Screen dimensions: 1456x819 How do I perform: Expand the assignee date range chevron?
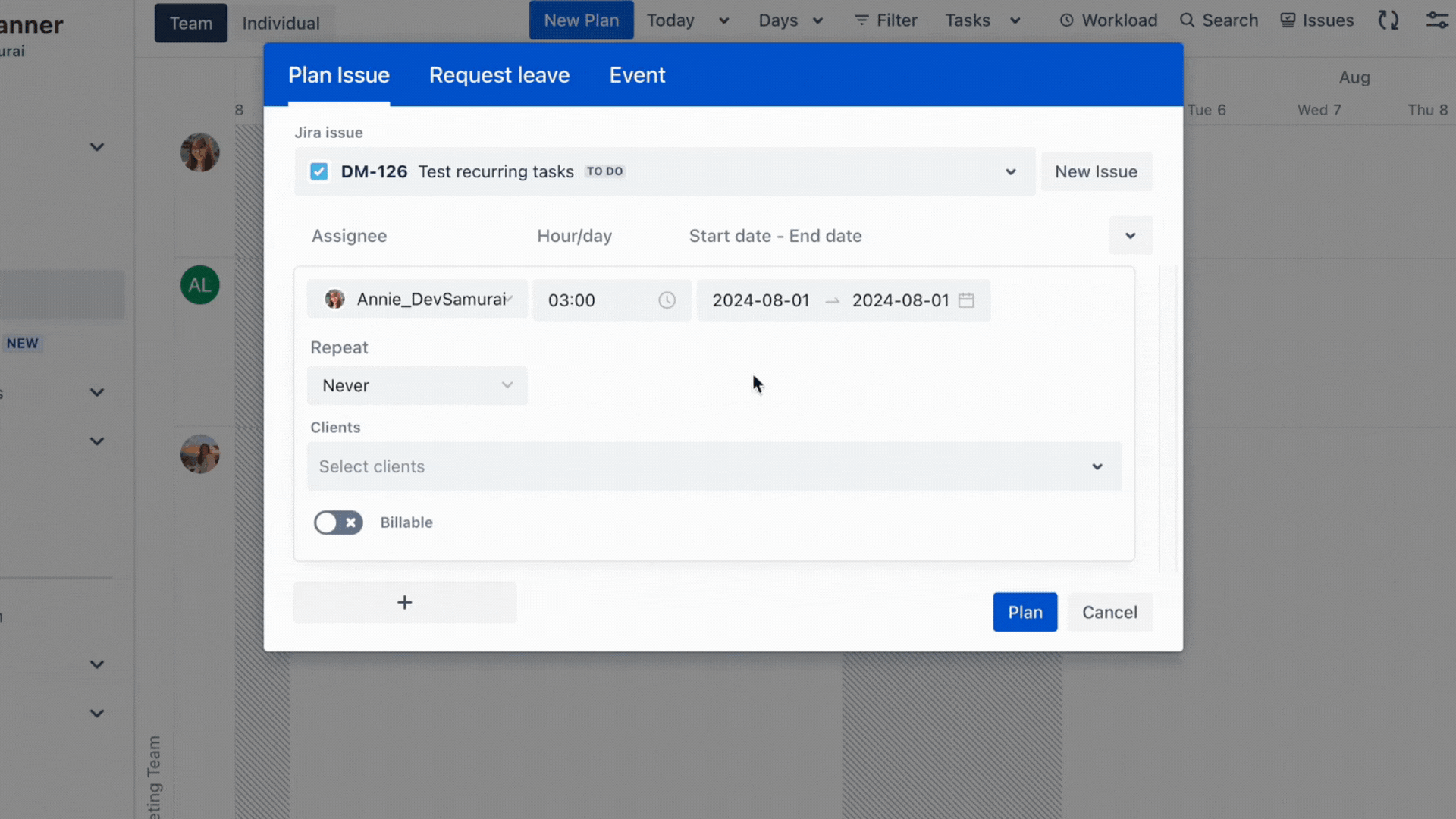pyautogui.click(x=1130, y=235)
